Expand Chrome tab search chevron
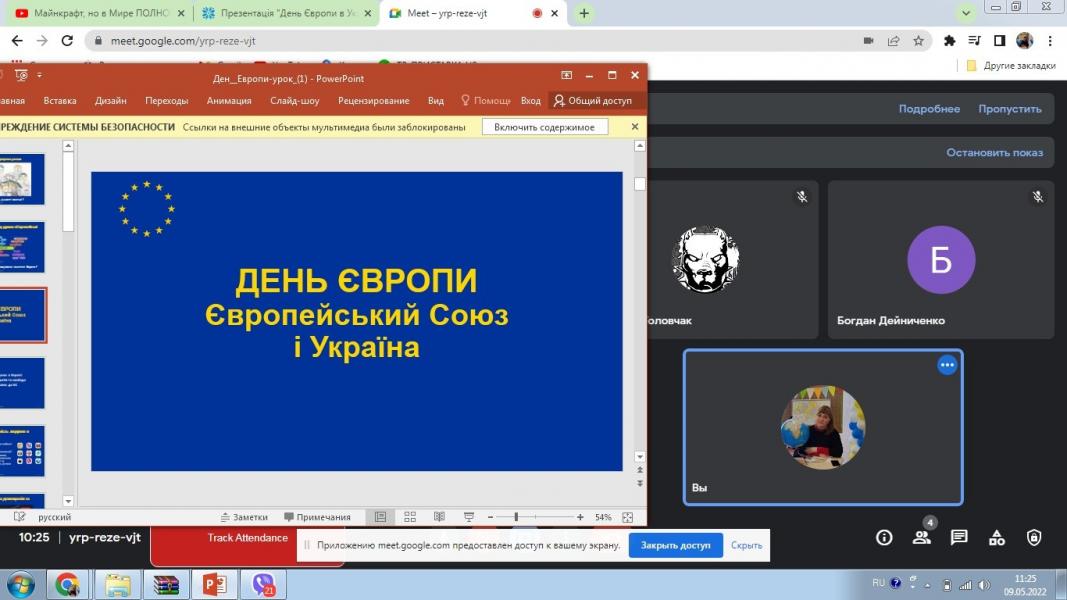The width and height of the screenshot is (1067, 600). tap(966, 13)
